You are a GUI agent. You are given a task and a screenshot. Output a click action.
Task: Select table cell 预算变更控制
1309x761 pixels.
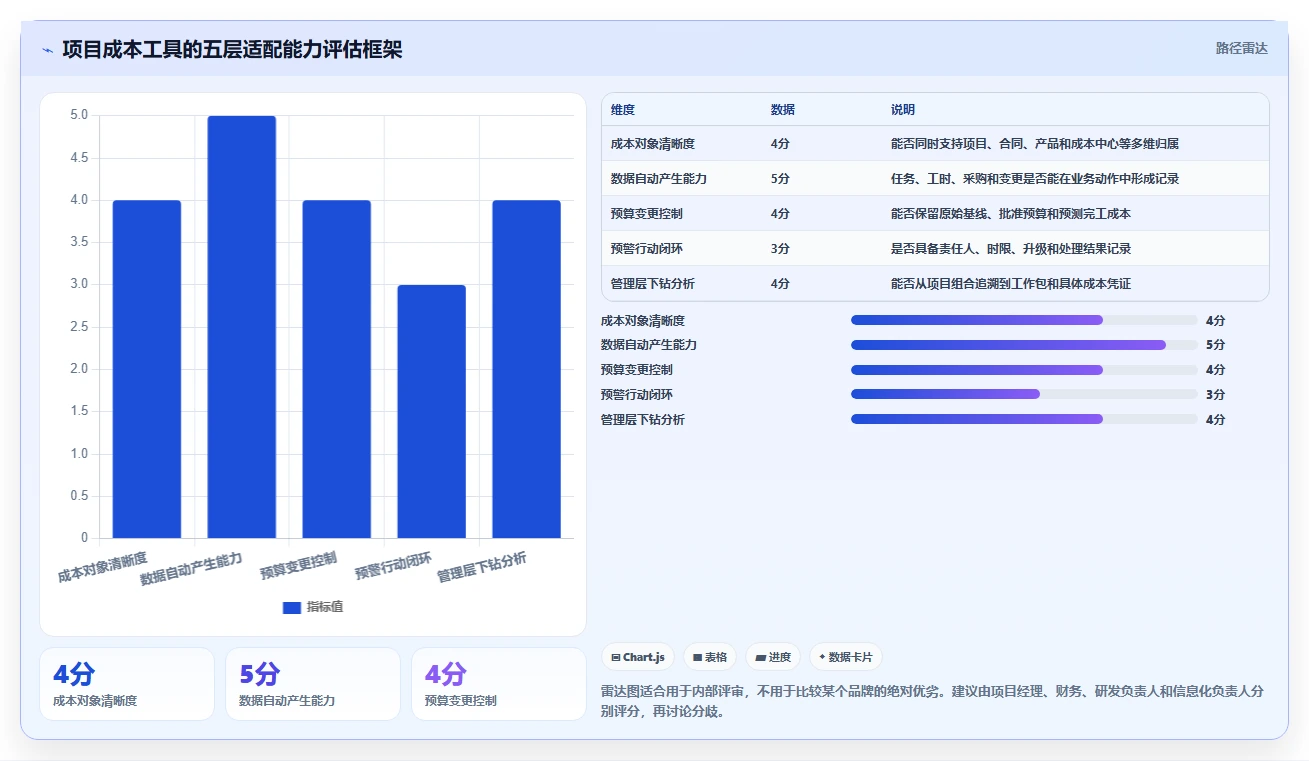click(x=647, y=214)
